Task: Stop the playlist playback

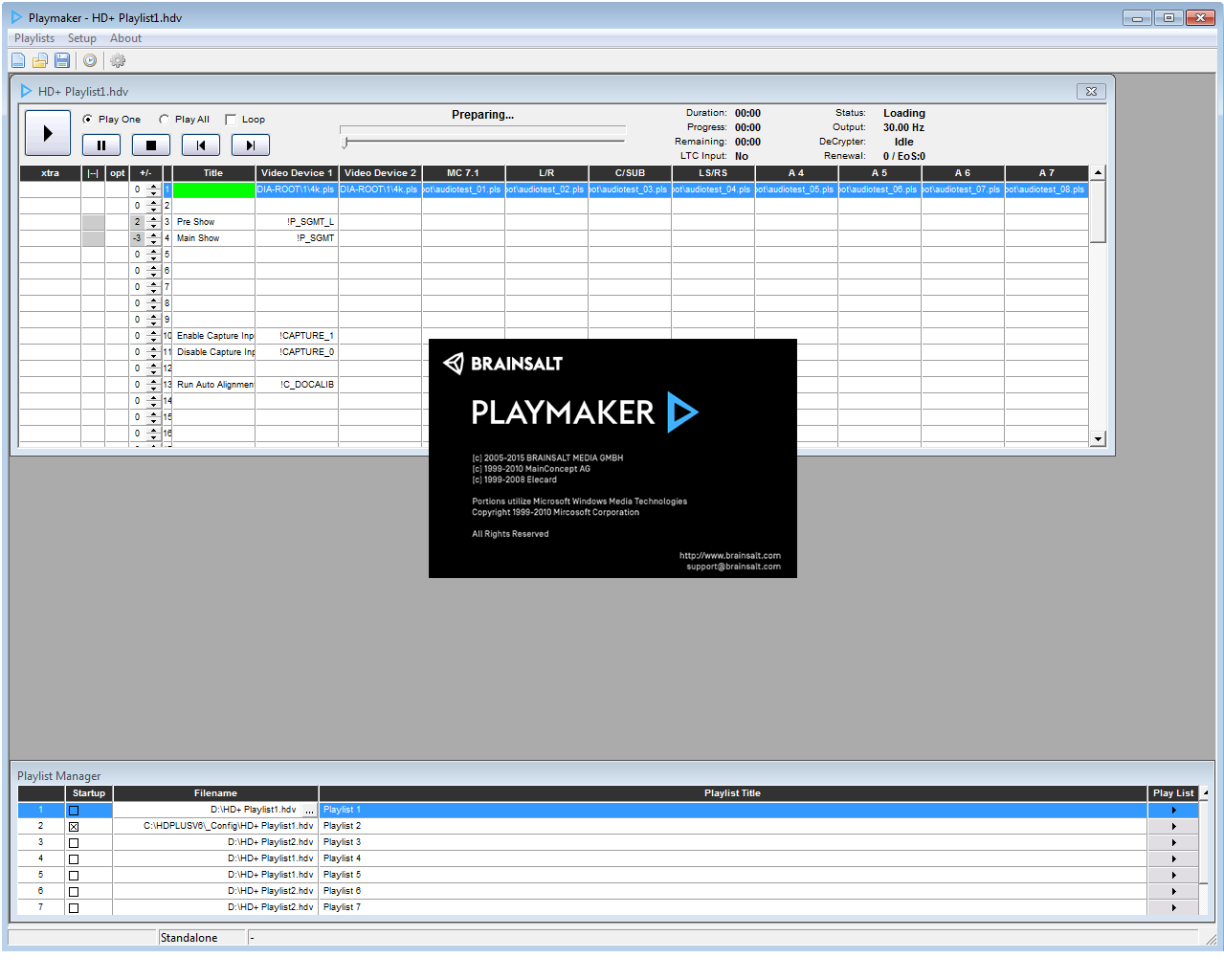Action: tap(151, 145)
